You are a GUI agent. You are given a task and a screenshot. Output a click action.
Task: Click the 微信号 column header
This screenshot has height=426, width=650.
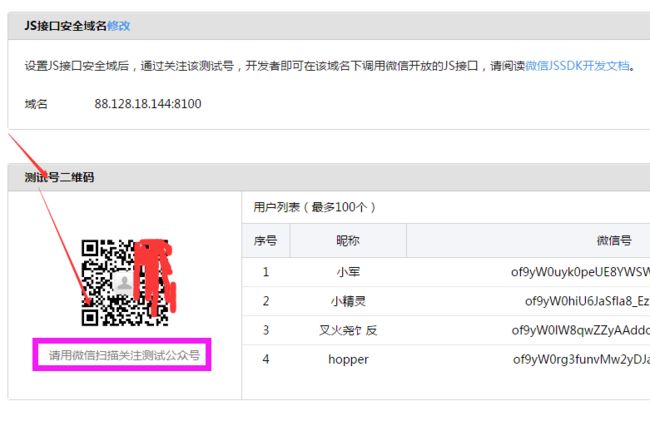tap(614, 240)
